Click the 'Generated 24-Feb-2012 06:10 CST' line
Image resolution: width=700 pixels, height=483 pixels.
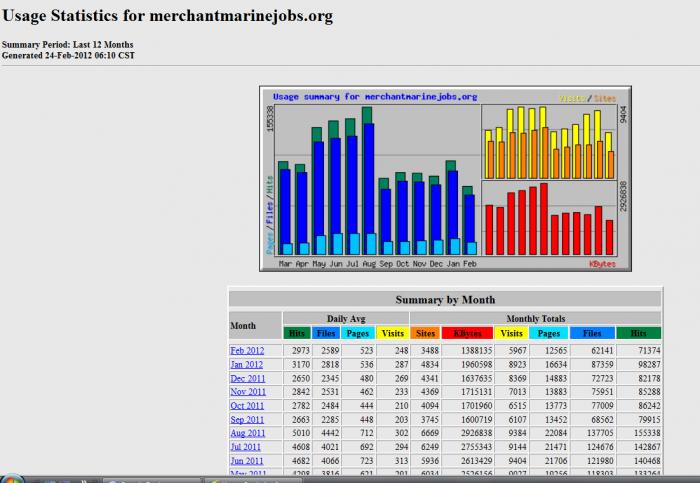pyautogui.click(x=68, y=55)
